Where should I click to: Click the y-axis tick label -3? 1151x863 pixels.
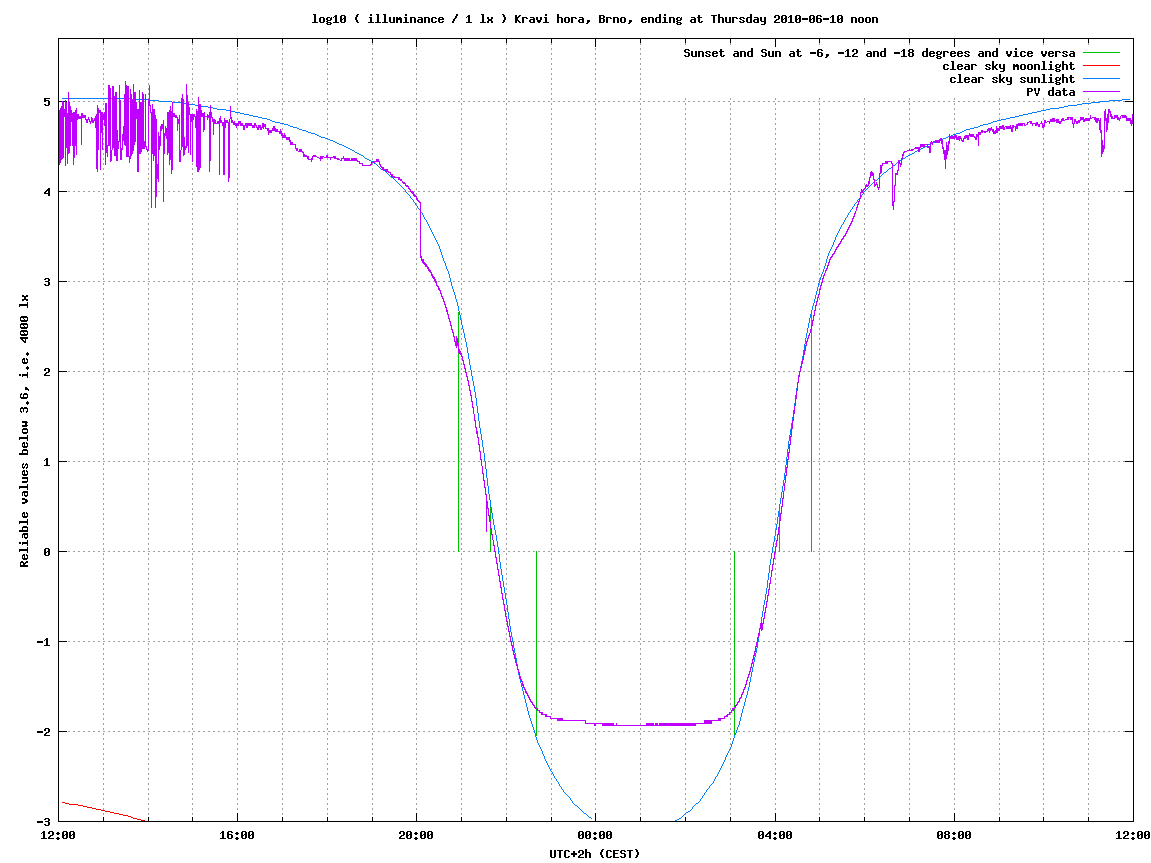[44, 822]
